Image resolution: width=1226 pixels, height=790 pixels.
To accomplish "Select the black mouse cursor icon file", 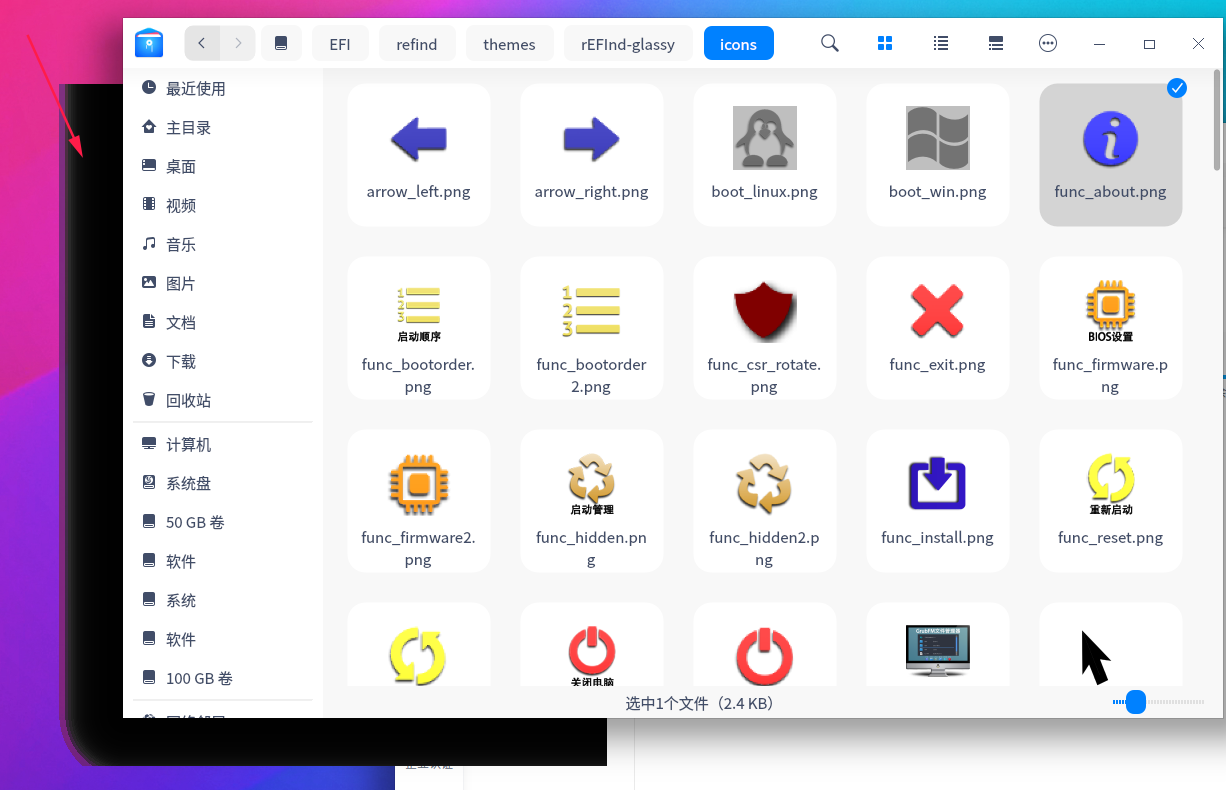I will point(1110,645).
